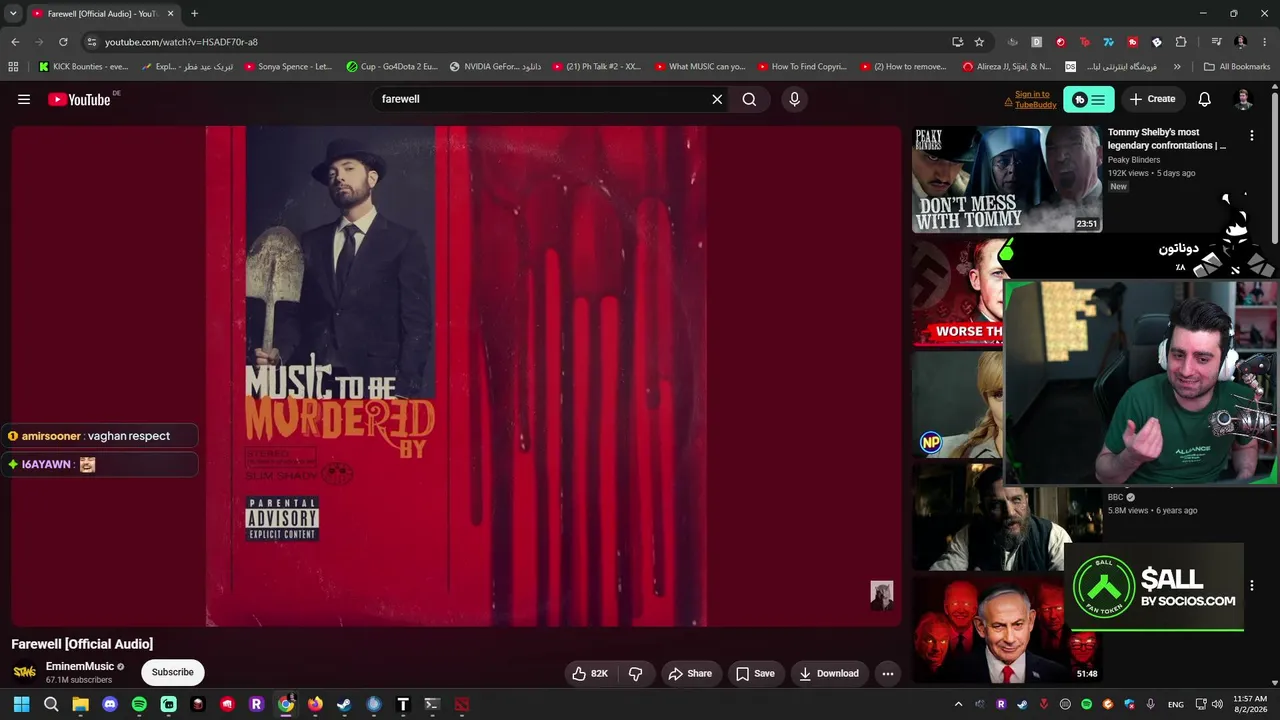The image size is (1280, 720).
Task: Clear the search box text
Action: [x=717, y=99]
